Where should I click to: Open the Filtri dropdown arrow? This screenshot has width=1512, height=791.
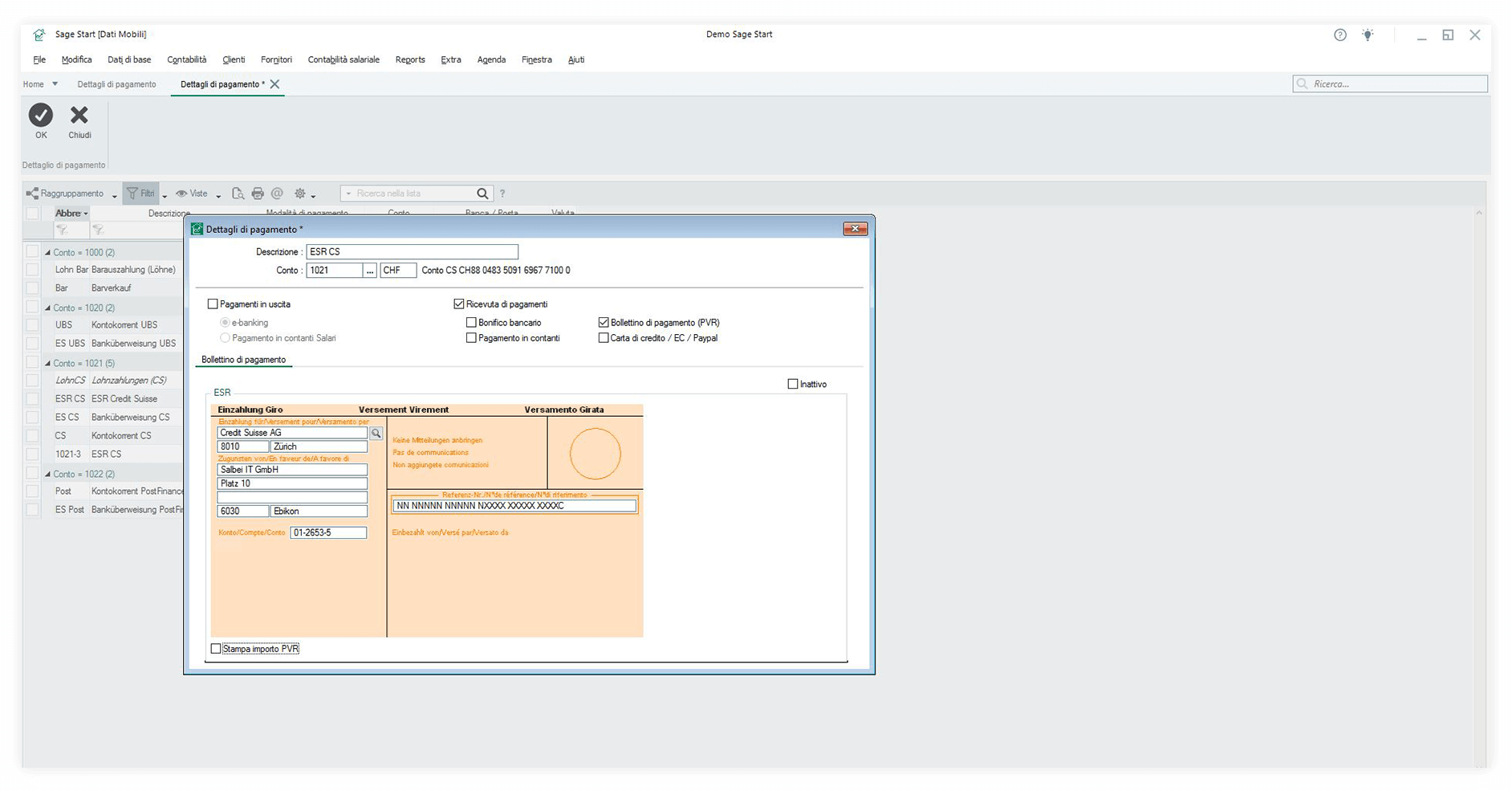pyautogui.click(x=165, y=195)
